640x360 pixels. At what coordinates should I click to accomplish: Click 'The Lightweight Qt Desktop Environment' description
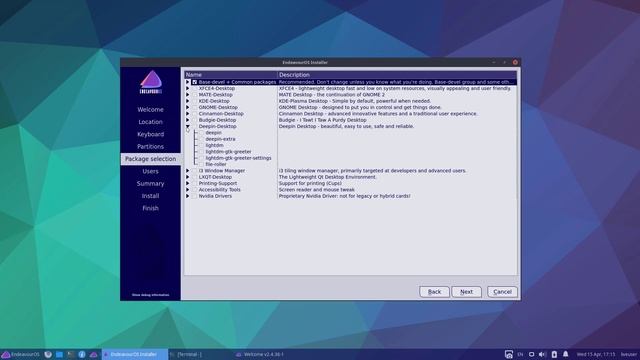328,177
